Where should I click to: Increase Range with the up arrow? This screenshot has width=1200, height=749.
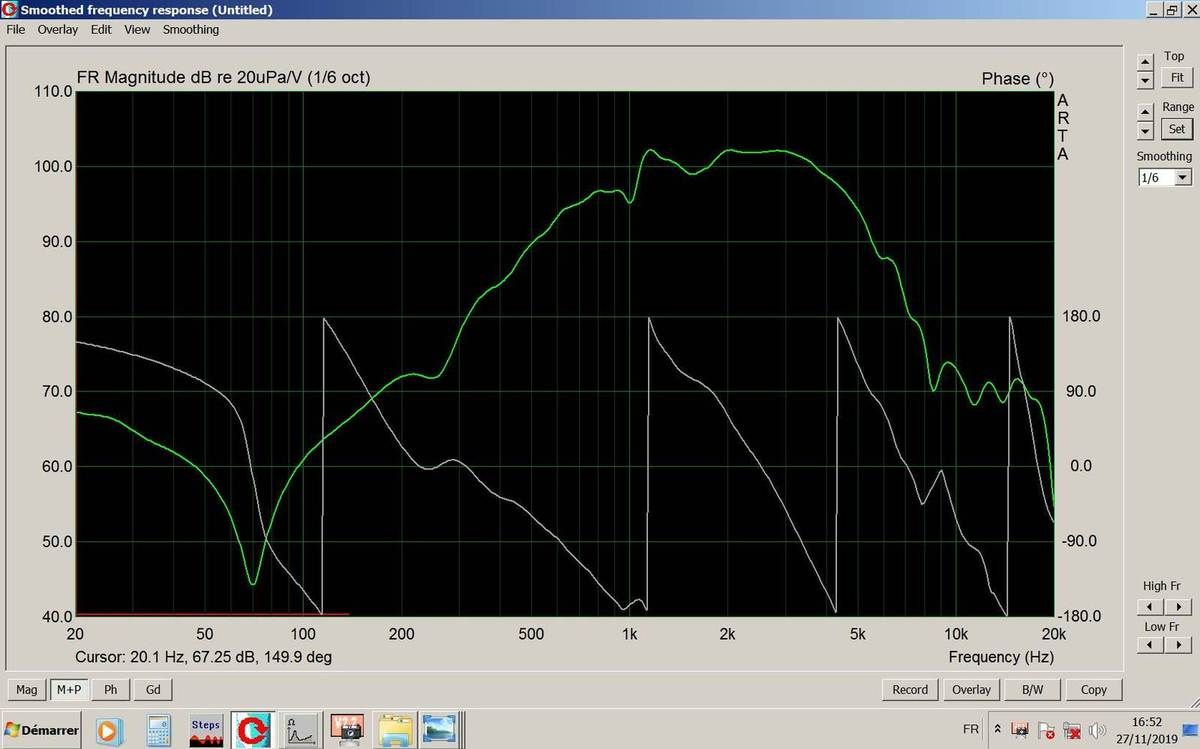click(x=1145, y=112)
